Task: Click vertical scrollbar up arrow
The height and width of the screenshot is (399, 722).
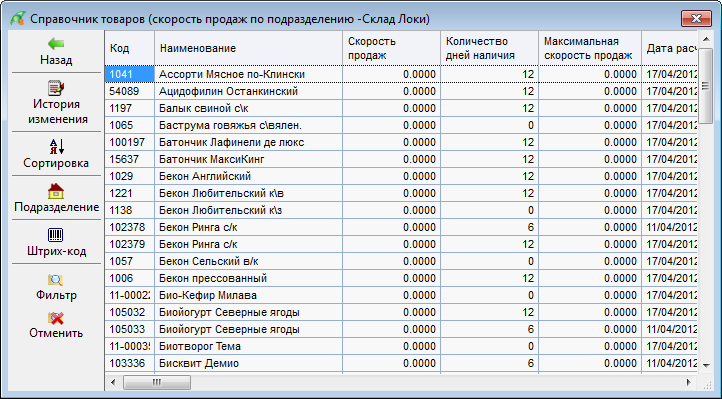Action: tap(706, 39)
